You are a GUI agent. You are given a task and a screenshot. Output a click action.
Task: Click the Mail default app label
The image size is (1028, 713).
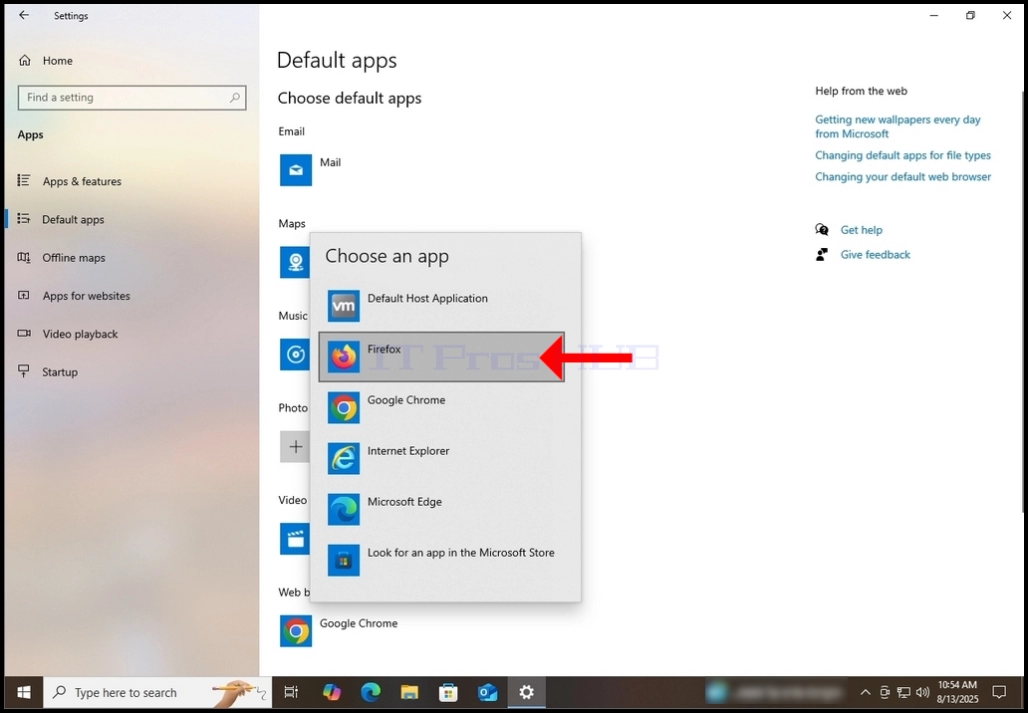coord(330,163)
